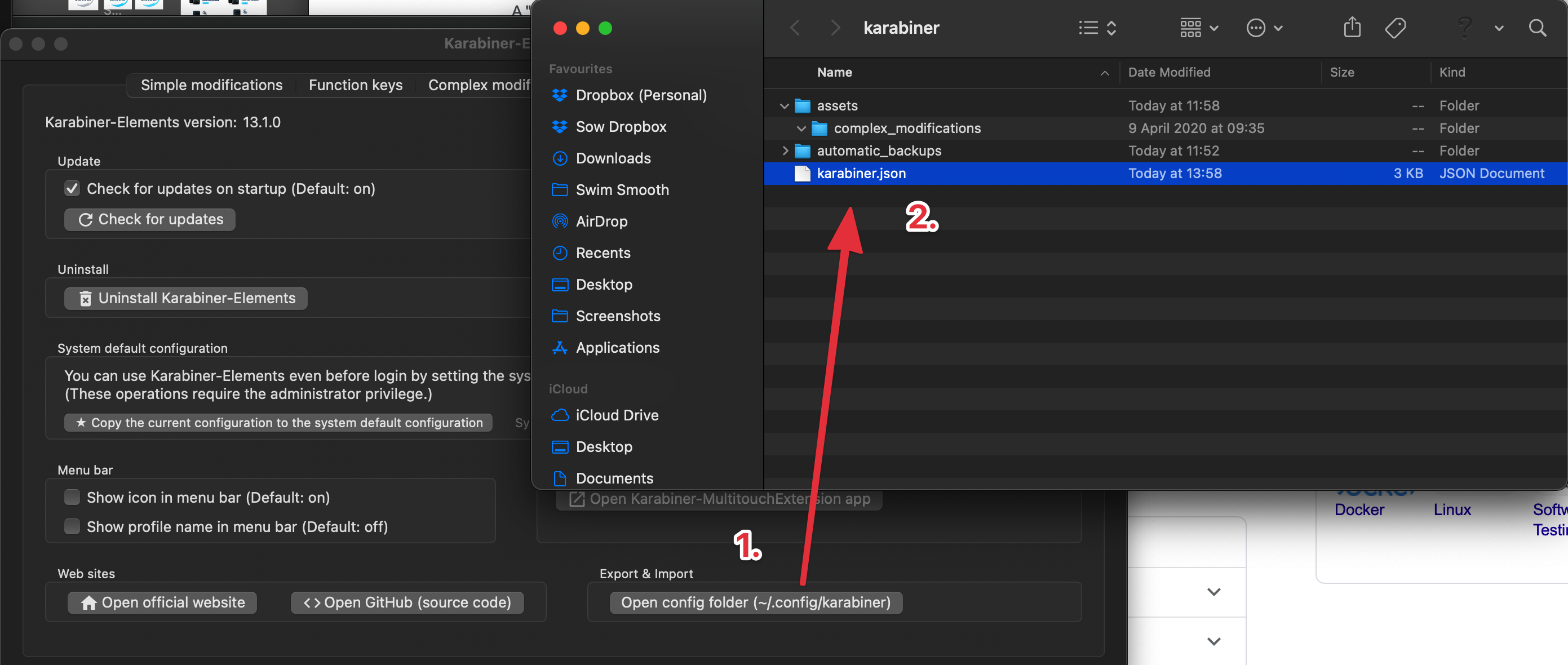Click the Screenshots sidebar icon
The image size is (1568, 665).
[x=559, y=316]
